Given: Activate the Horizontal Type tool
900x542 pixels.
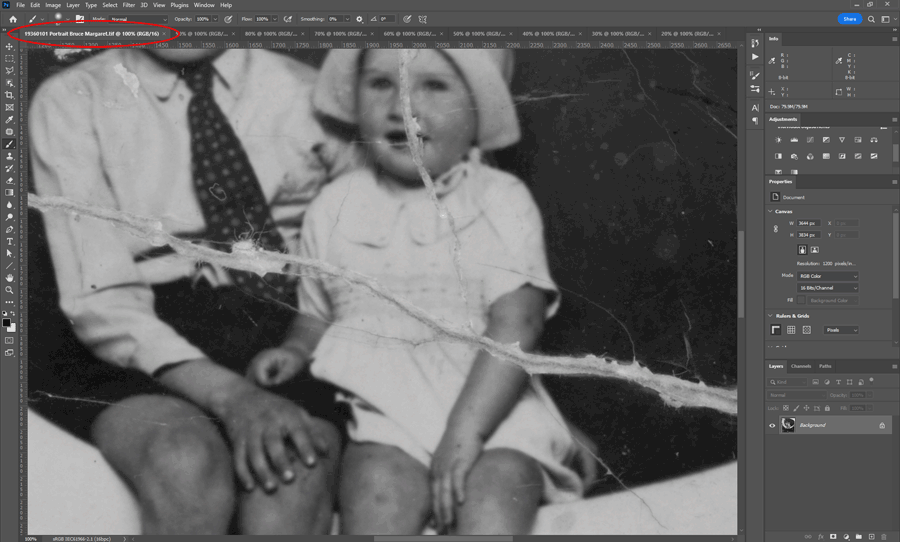Looking at the screenshot, I should point(10,241).
